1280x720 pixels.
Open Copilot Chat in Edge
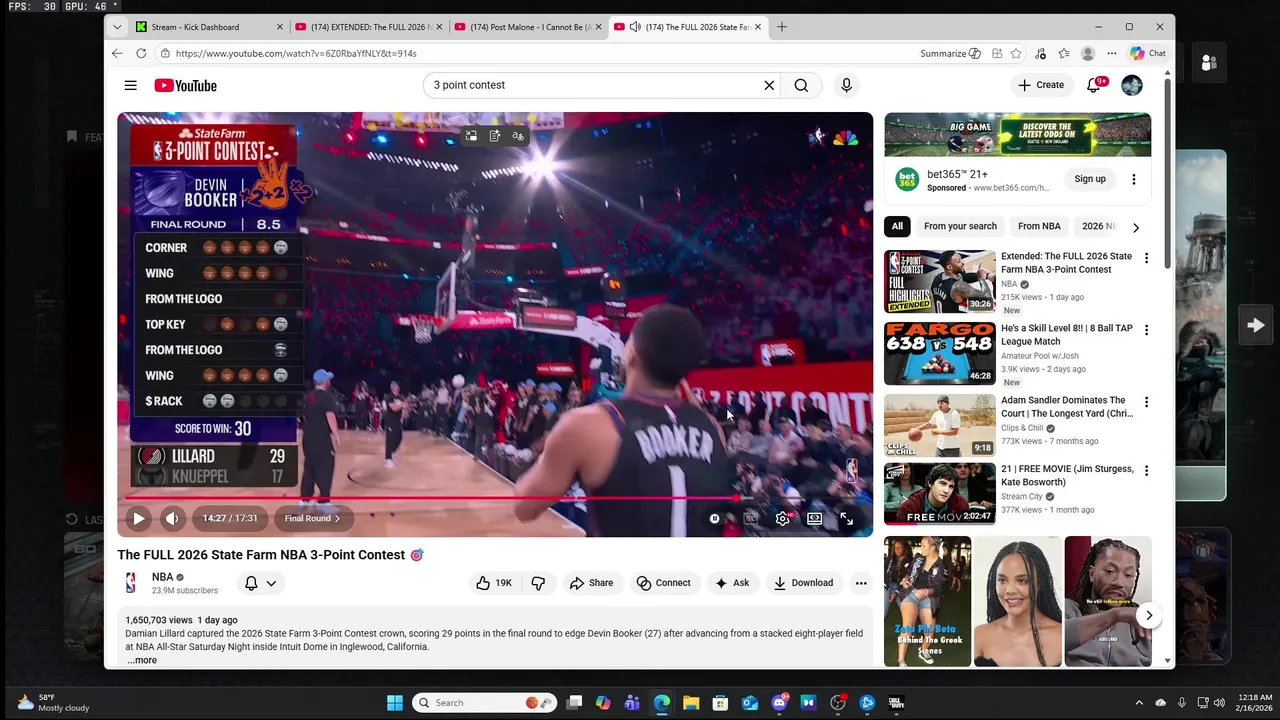(1148, 53)
